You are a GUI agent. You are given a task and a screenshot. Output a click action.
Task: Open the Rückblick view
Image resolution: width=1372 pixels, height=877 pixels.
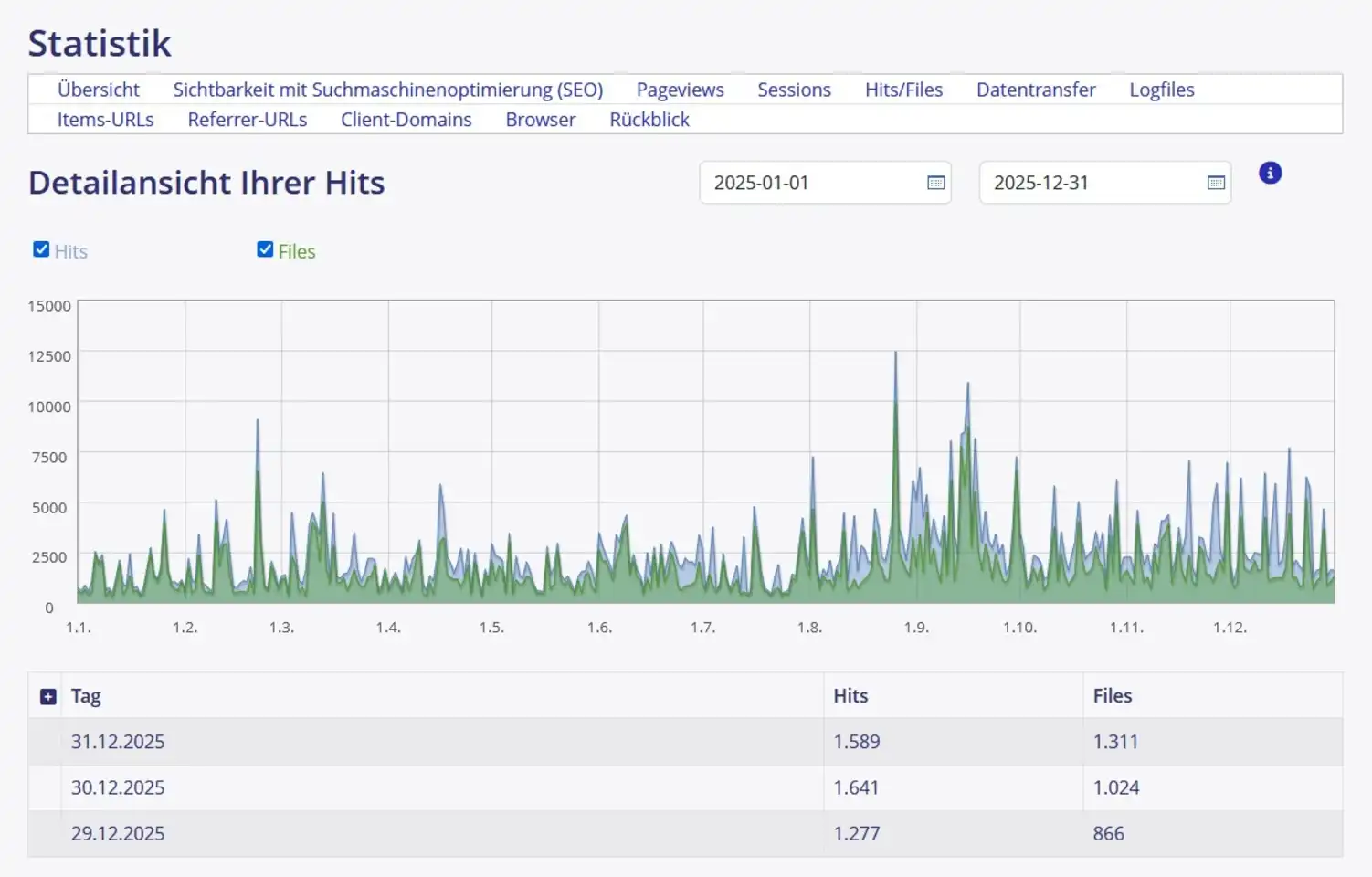pyautogui.click(x=649, y=120)
